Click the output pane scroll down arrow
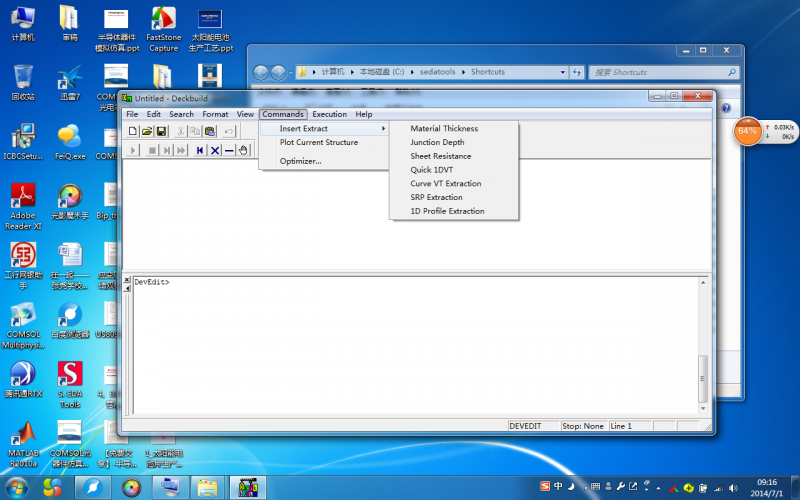Viewport: 800px width, 500px height. click(703, 408)
